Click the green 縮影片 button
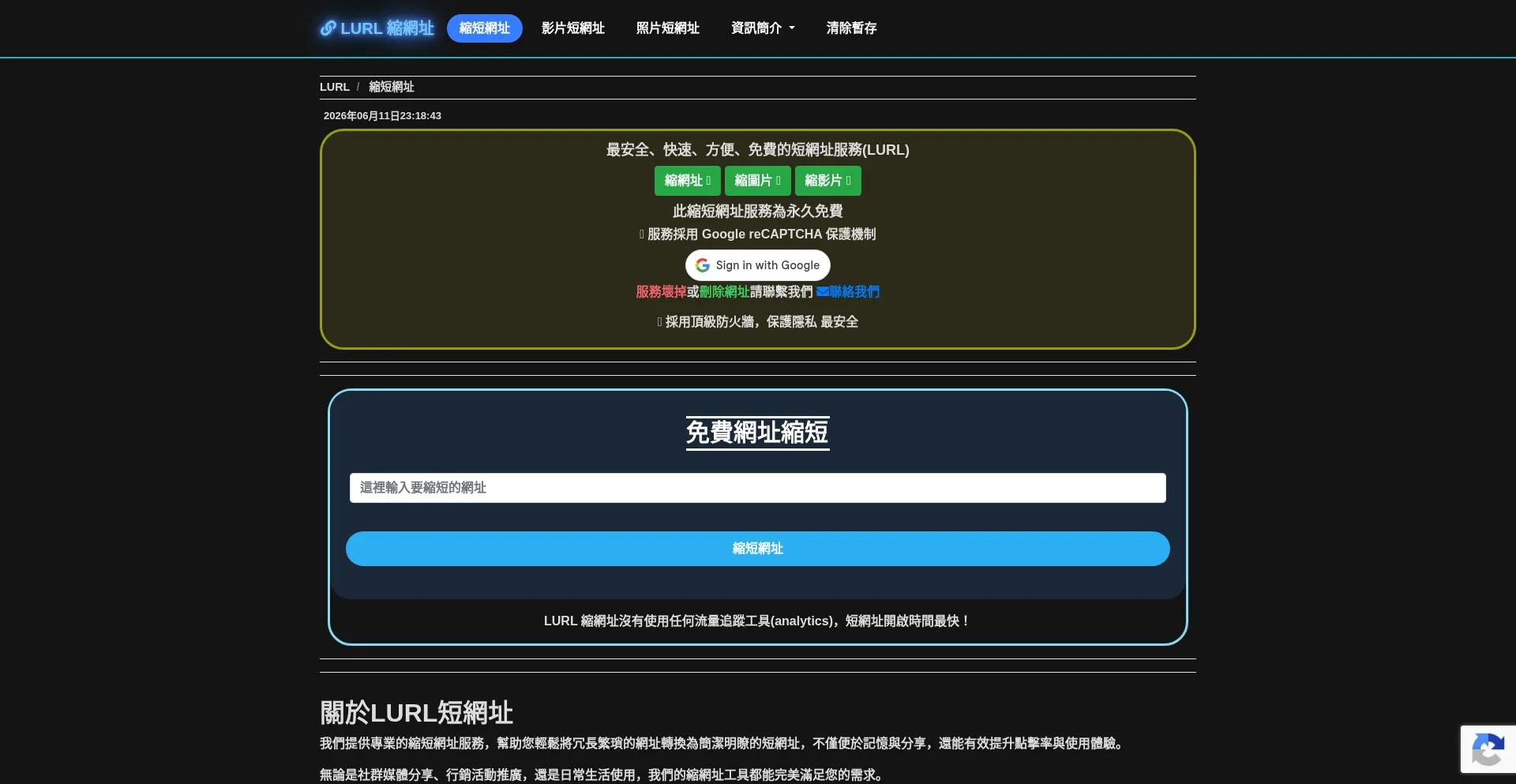The height and width of the screenshot is (784, 1516). [x=828, y=181]
